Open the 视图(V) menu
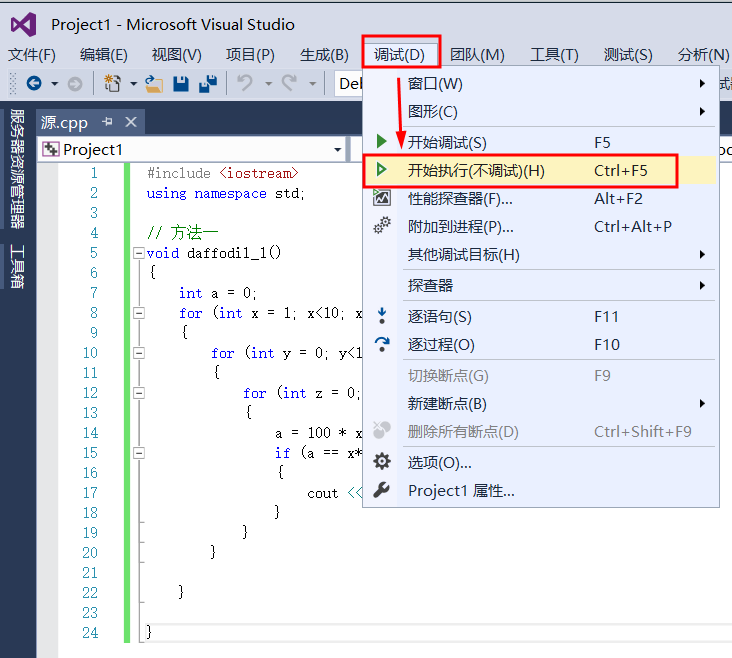 (176, 55)
